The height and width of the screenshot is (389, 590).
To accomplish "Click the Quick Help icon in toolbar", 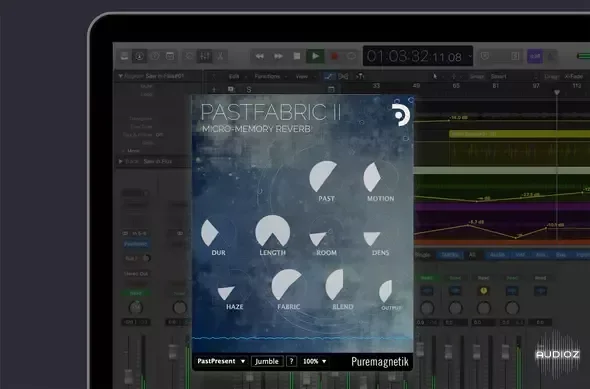I will pyautogui.click(x=155, y=56).
